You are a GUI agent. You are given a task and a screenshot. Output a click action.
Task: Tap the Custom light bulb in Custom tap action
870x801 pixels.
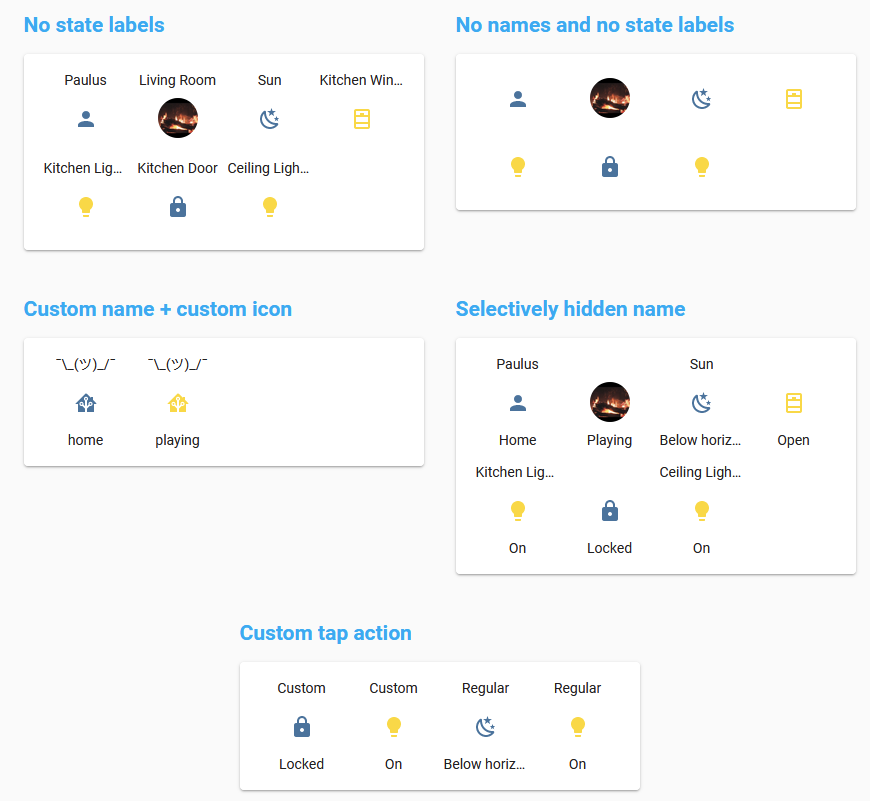394,727
